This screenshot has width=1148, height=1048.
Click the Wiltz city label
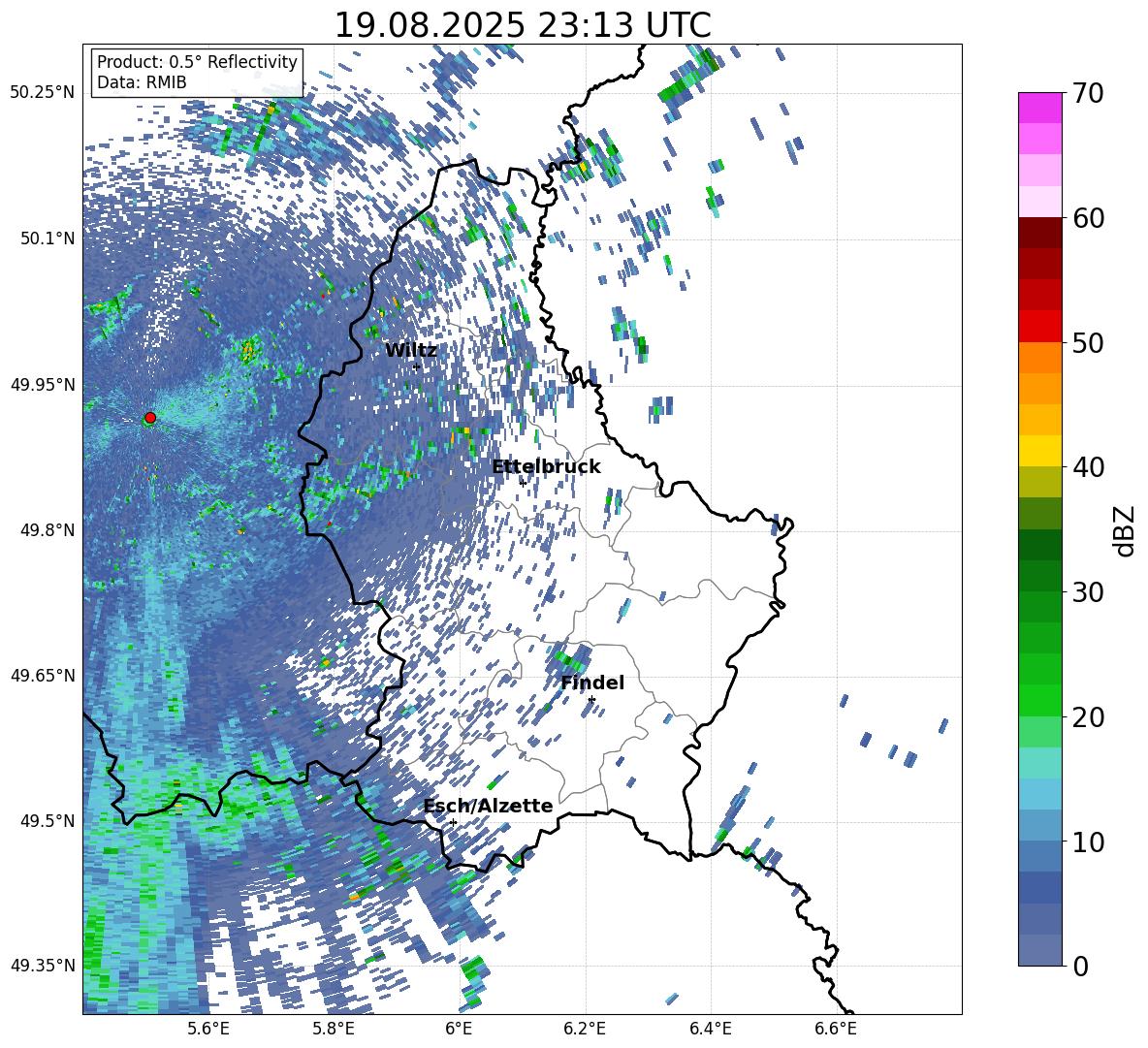pyautogui.click(x=411, y=351)
